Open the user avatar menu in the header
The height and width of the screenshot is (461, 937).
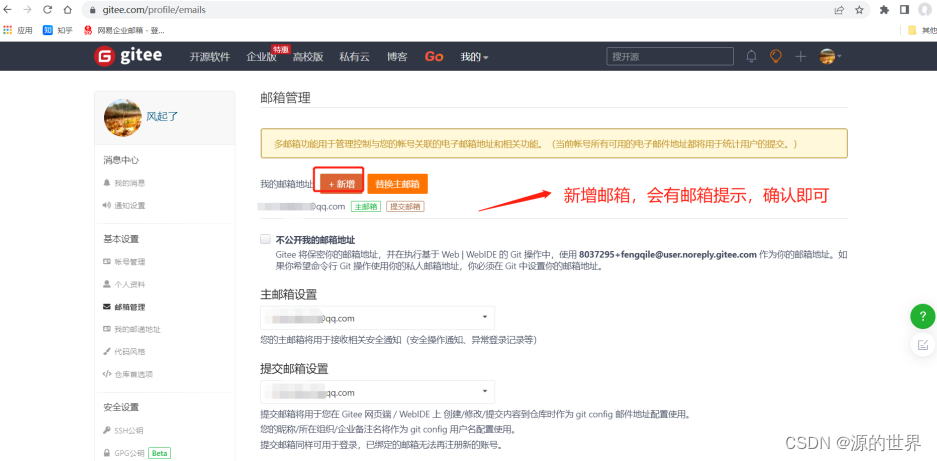pyautogui.click(x=831, y=57)
